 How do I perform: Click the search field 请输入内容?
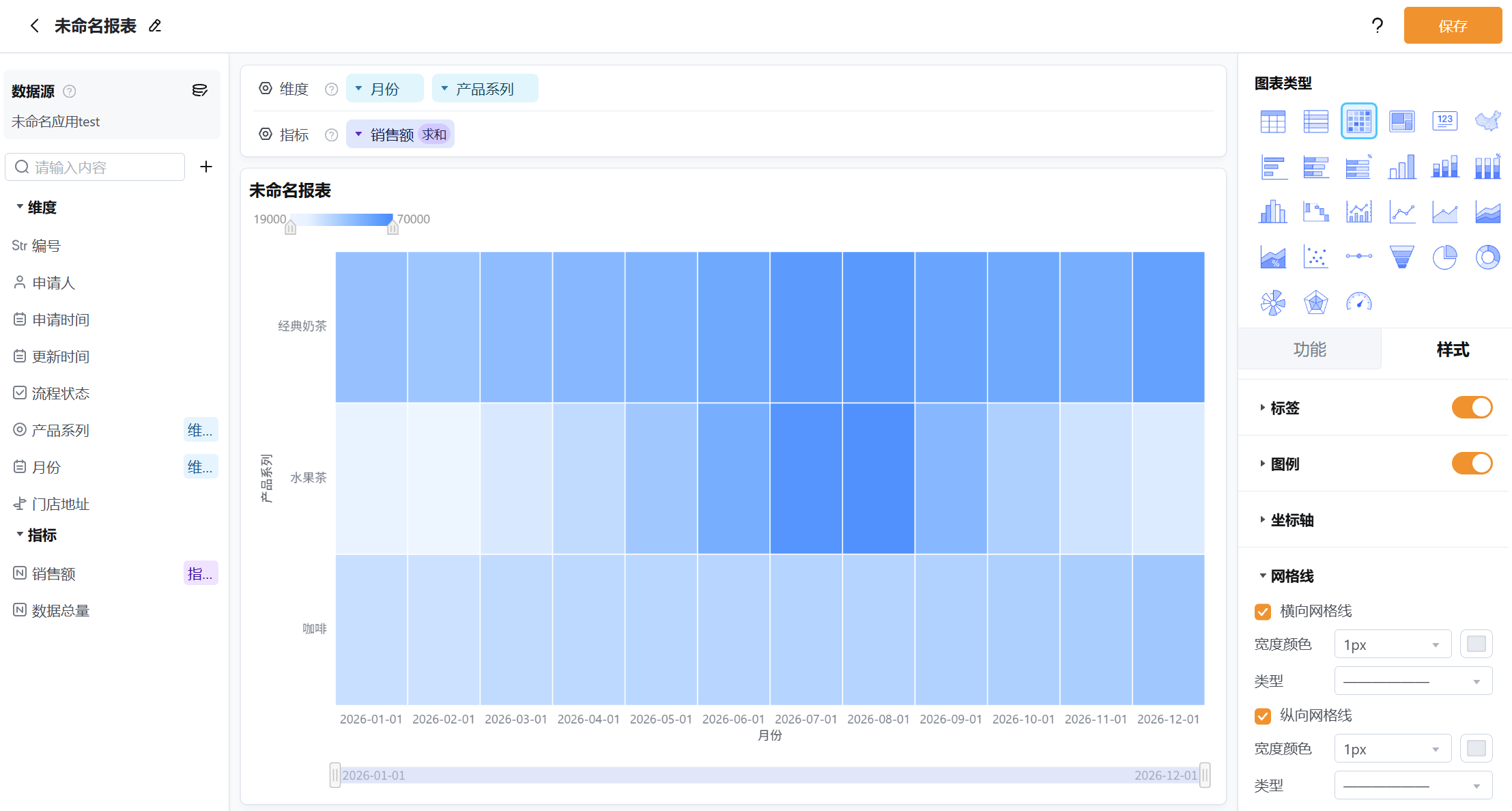click(95, 167)
